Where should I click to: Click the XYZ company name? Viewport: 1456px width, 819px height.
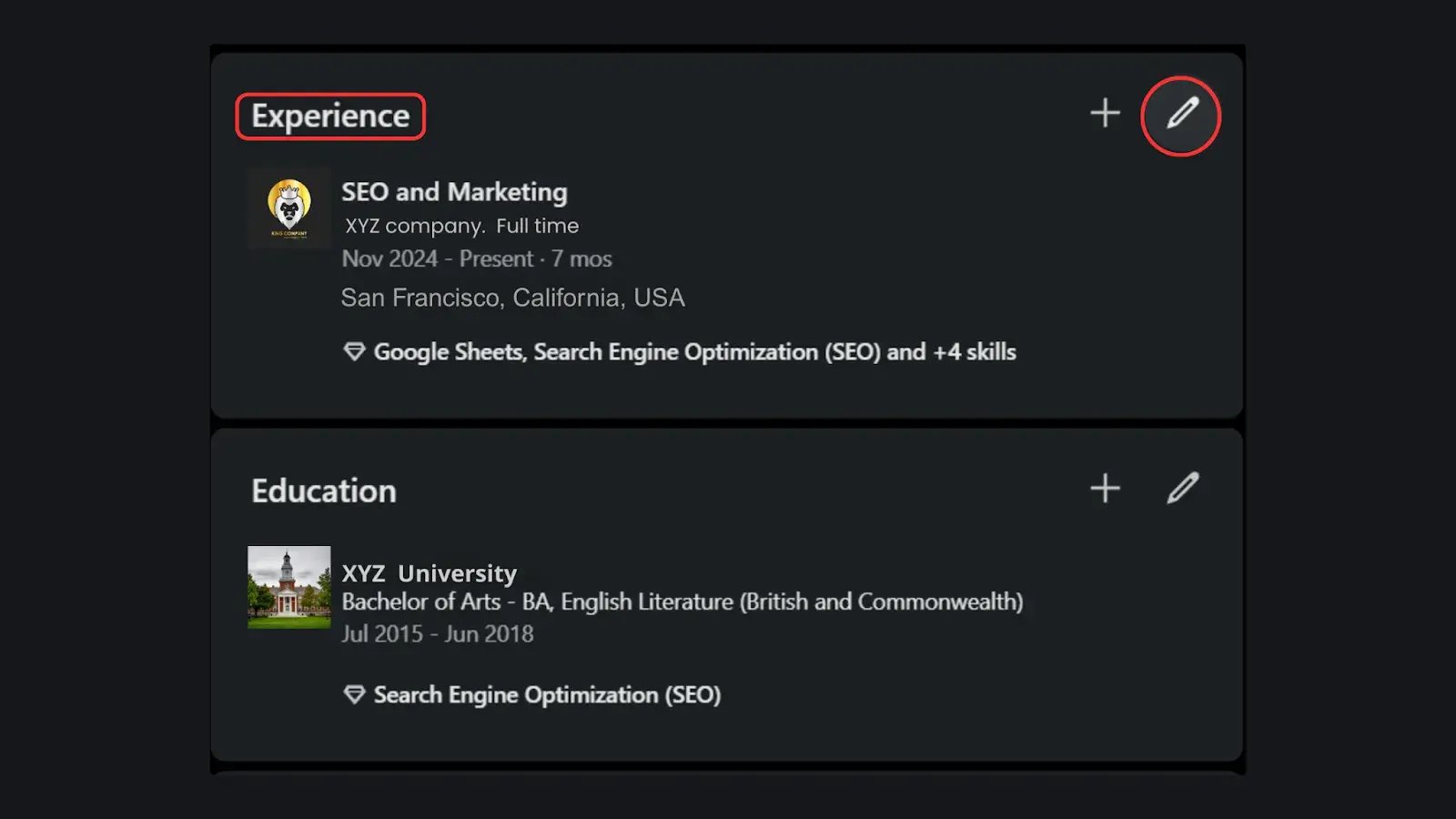414,226
